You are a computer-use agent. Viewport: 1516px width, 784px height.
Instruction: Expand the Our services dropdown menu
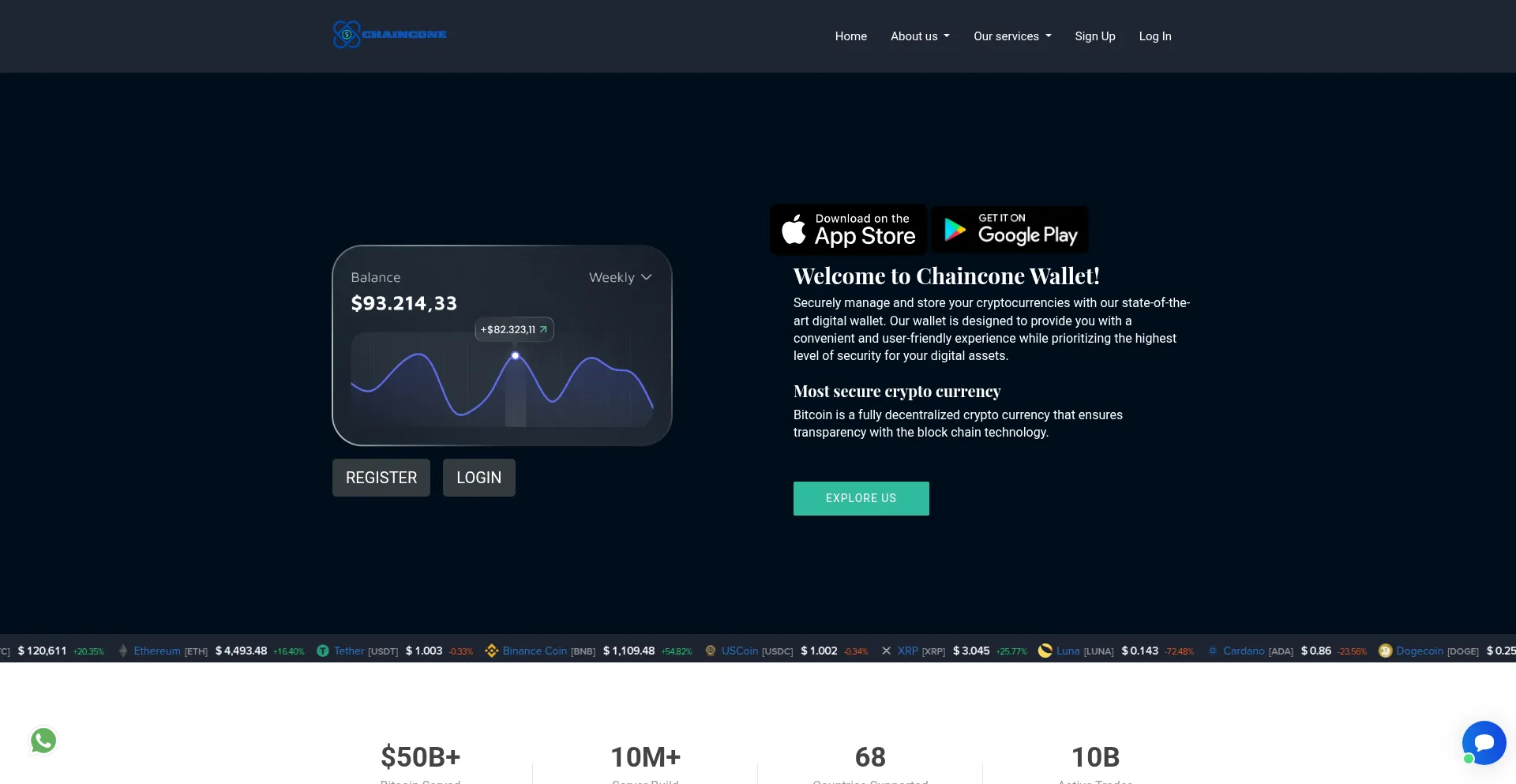coord(1012,36)
